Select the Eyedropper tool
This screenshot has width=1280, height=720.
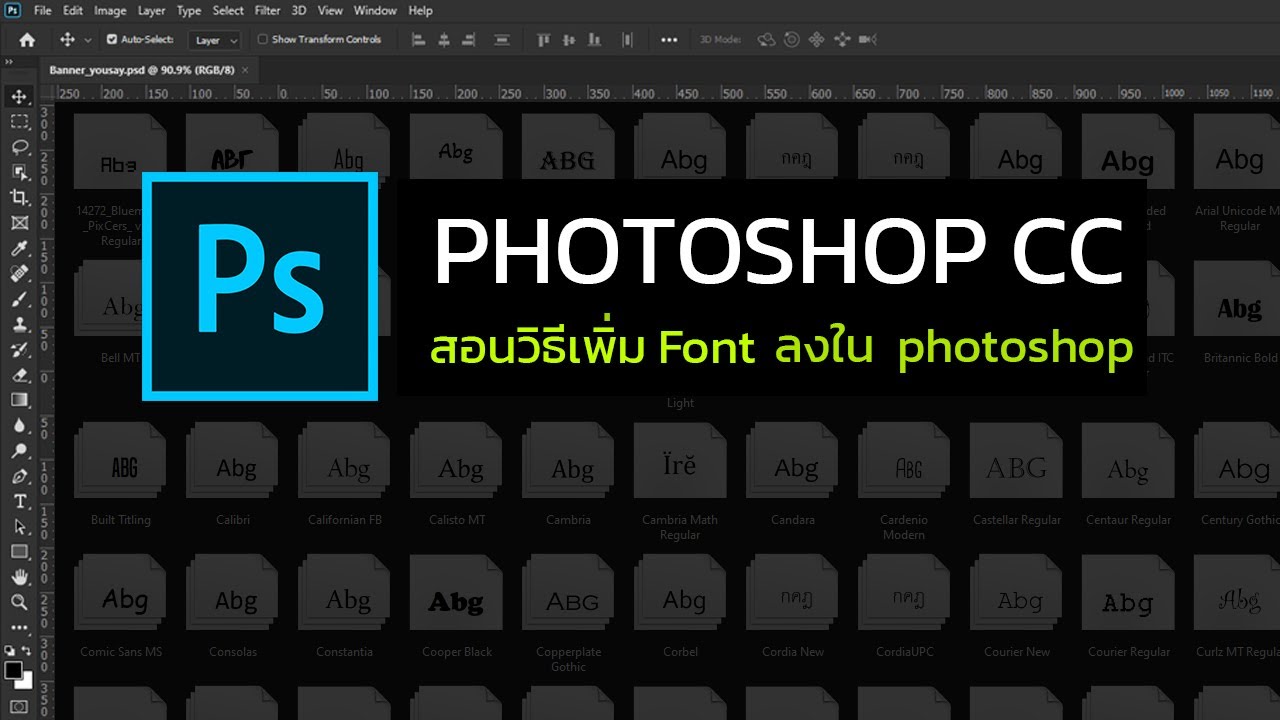(19, 248)
